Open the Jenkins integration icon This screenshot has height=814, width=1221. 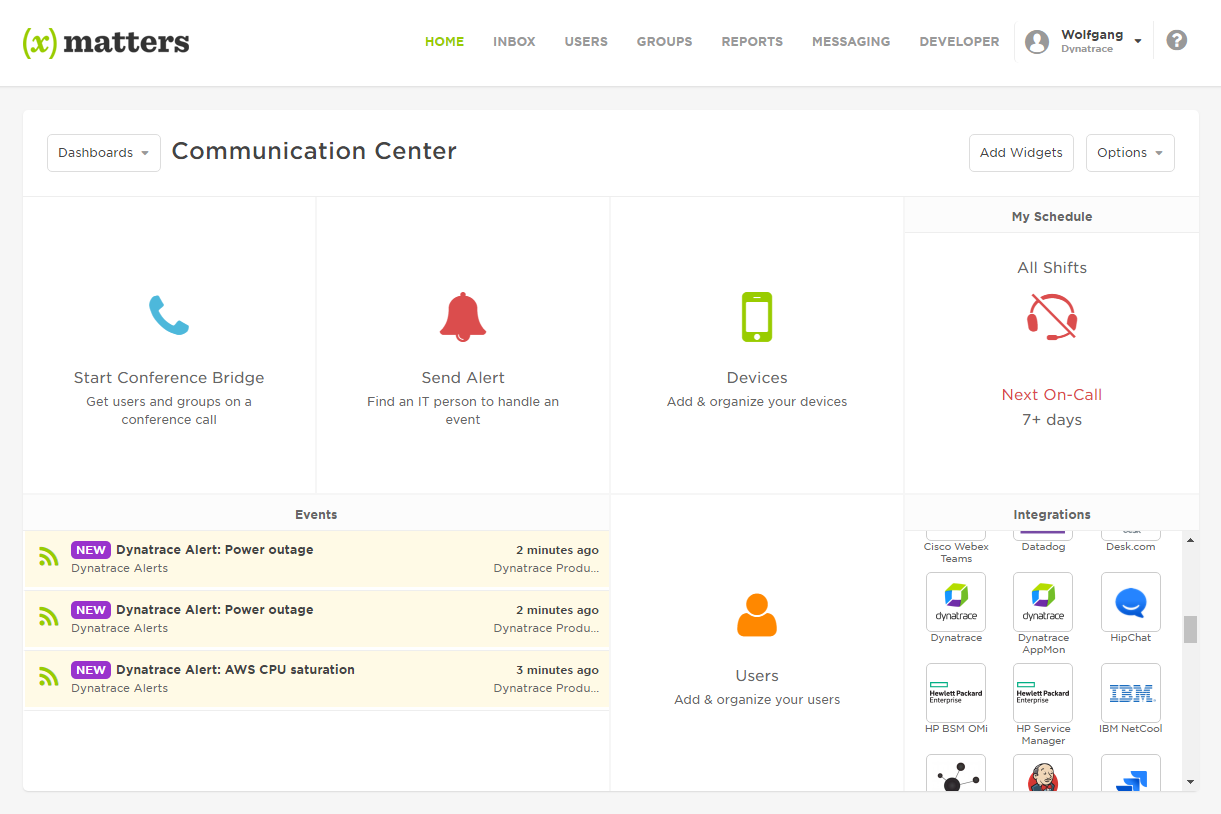click(1043, 773)
